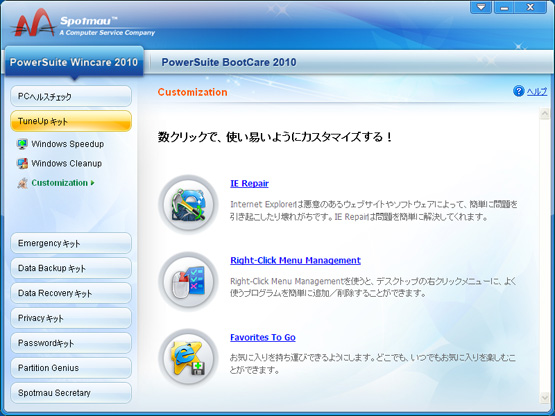Click the blue help question mark icon
This screenshot has width=555, height=416.
coord(519,91)
